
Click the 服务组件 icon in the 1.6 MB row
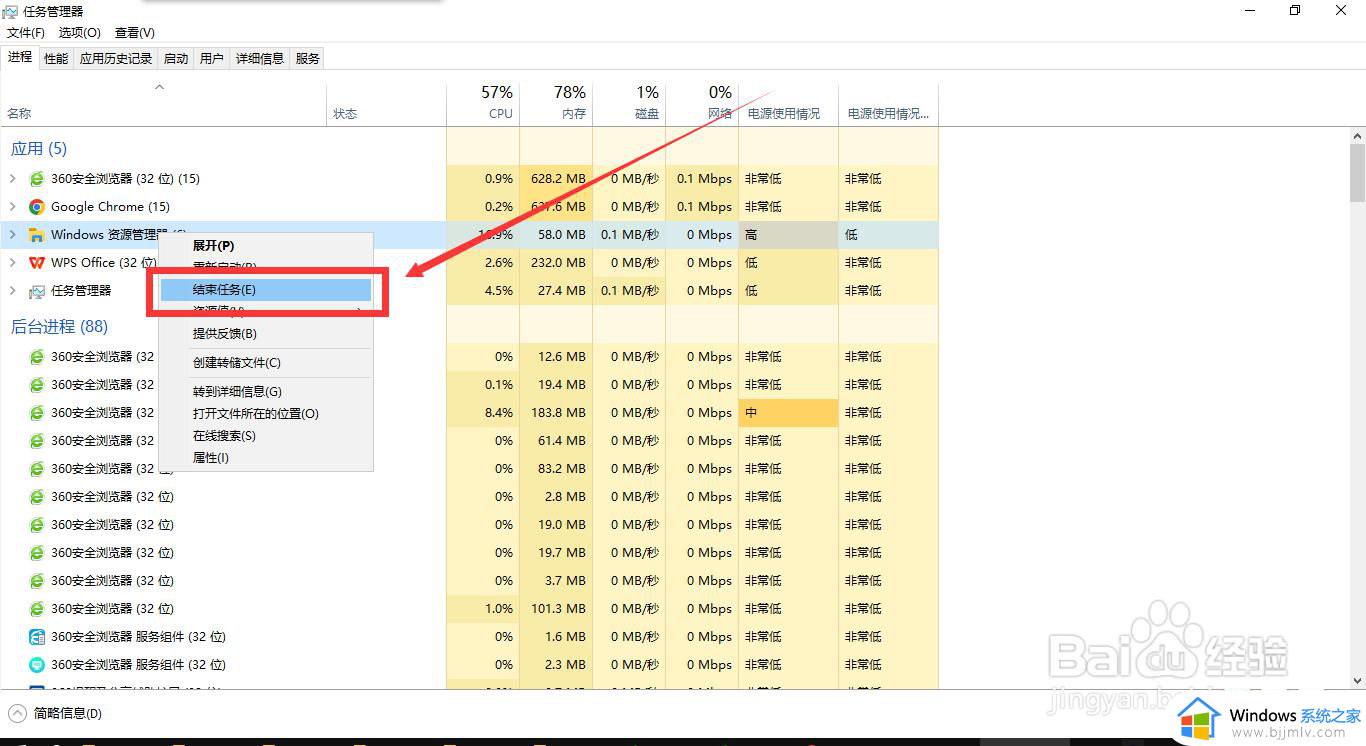point(37,637)
